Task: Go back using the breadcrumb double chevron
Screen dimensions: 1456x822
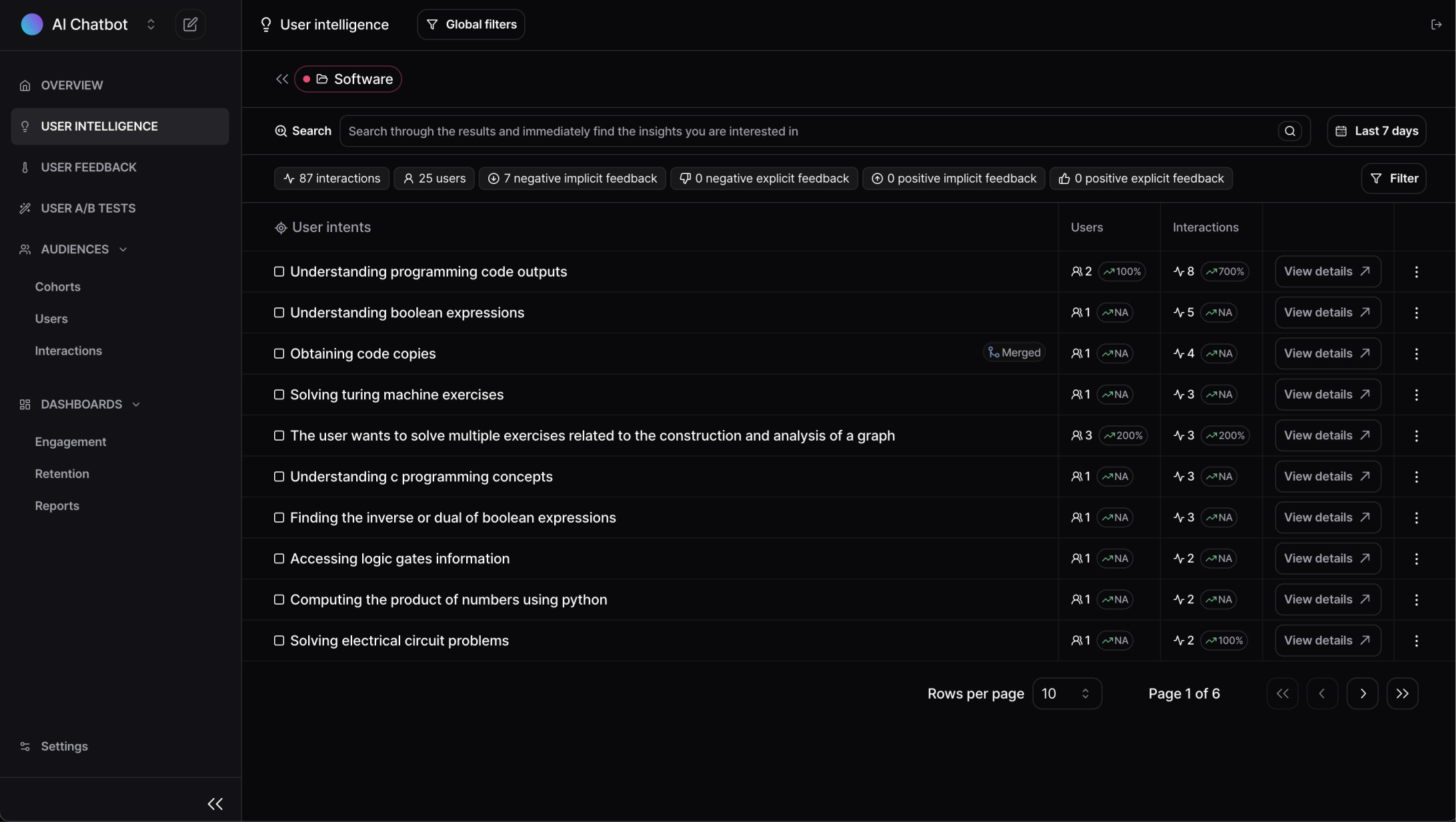Action: click(x=282, y=79)
